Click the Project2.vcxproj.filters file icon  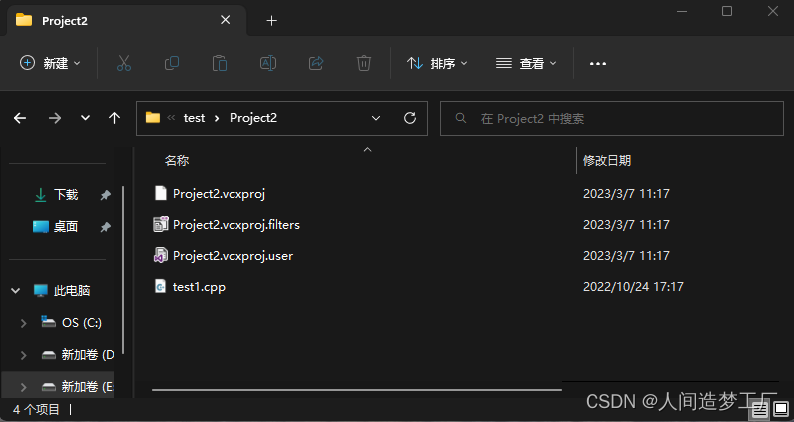point(161,224)
